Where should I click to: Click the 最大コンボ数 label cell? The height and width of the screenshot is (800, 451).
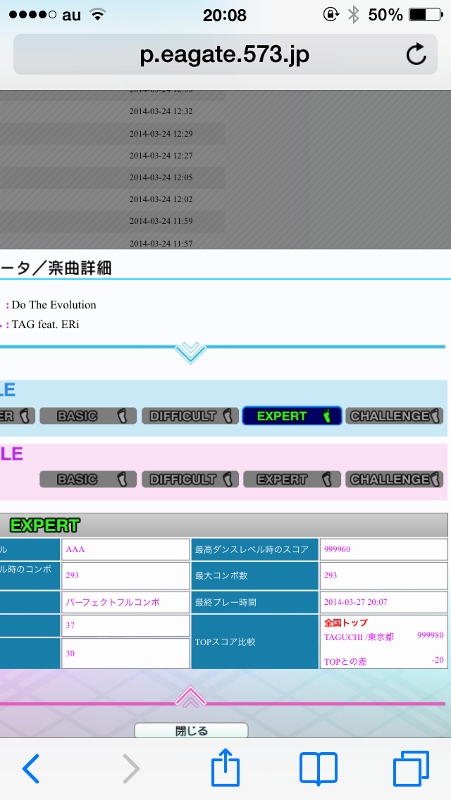(x=256, y=576)
